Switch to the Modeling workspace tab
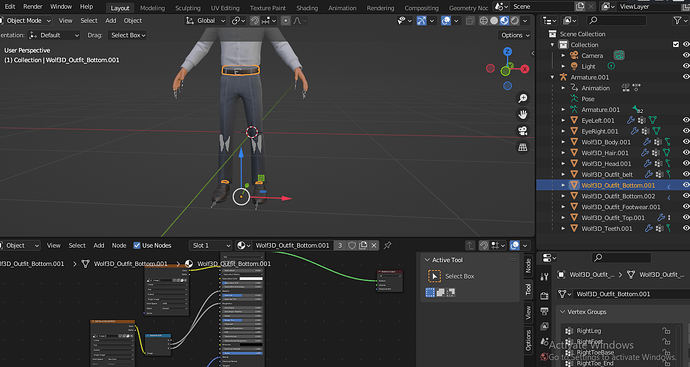690x367 pixels. click(152, 8)
